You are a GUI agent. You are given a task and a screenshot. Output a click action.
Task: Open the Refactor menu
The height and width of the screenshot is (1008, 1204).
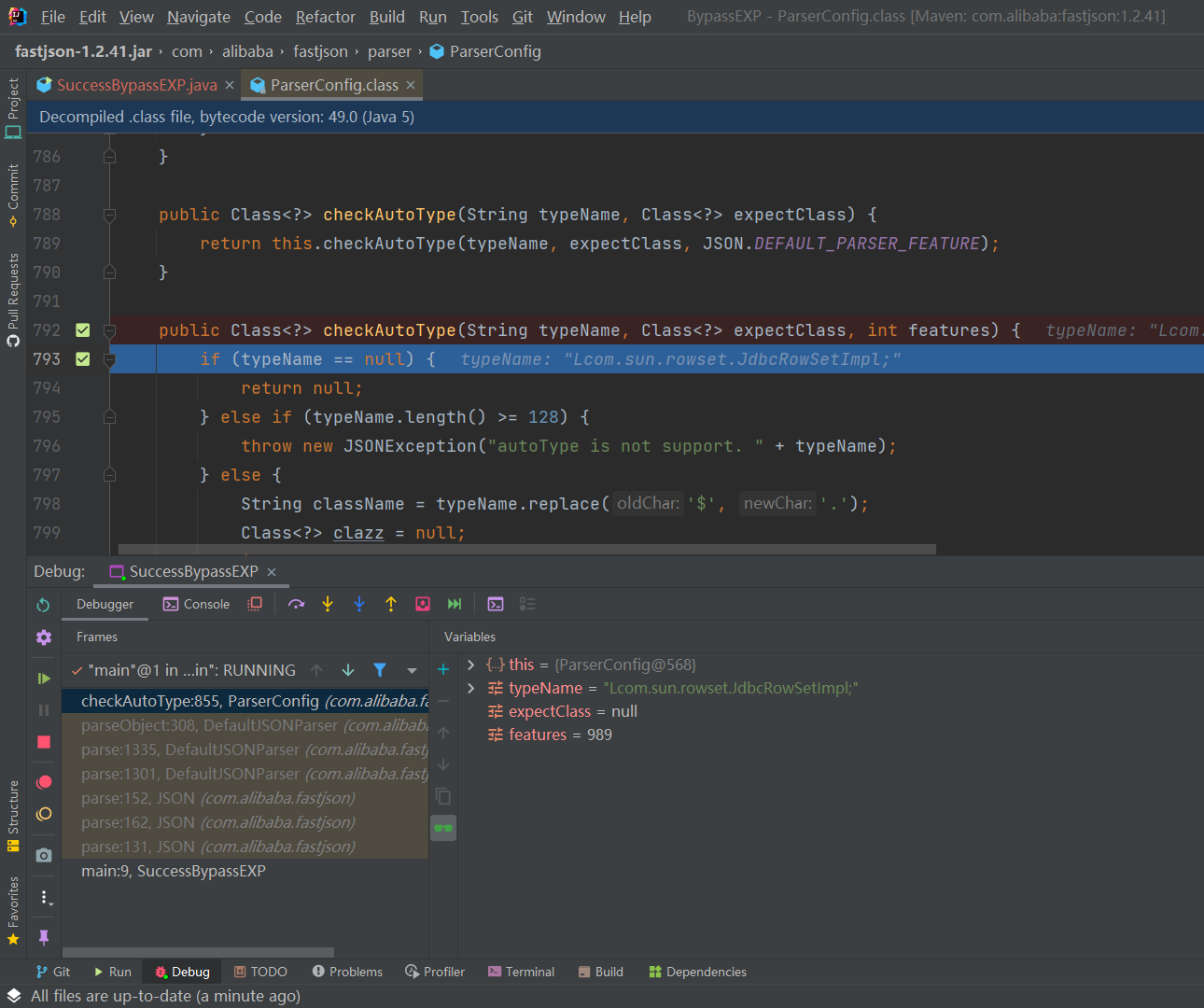click(325, 17)
